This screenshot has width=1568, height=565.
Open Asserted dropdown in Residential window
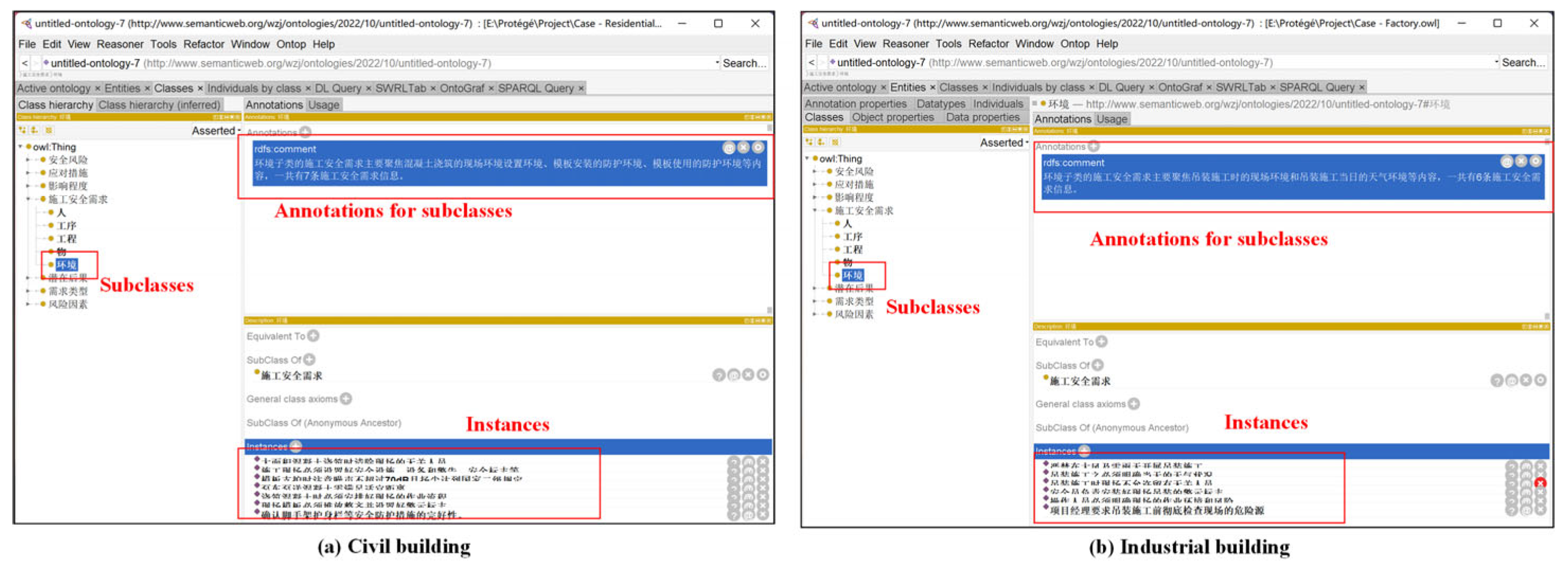(216, 130)
